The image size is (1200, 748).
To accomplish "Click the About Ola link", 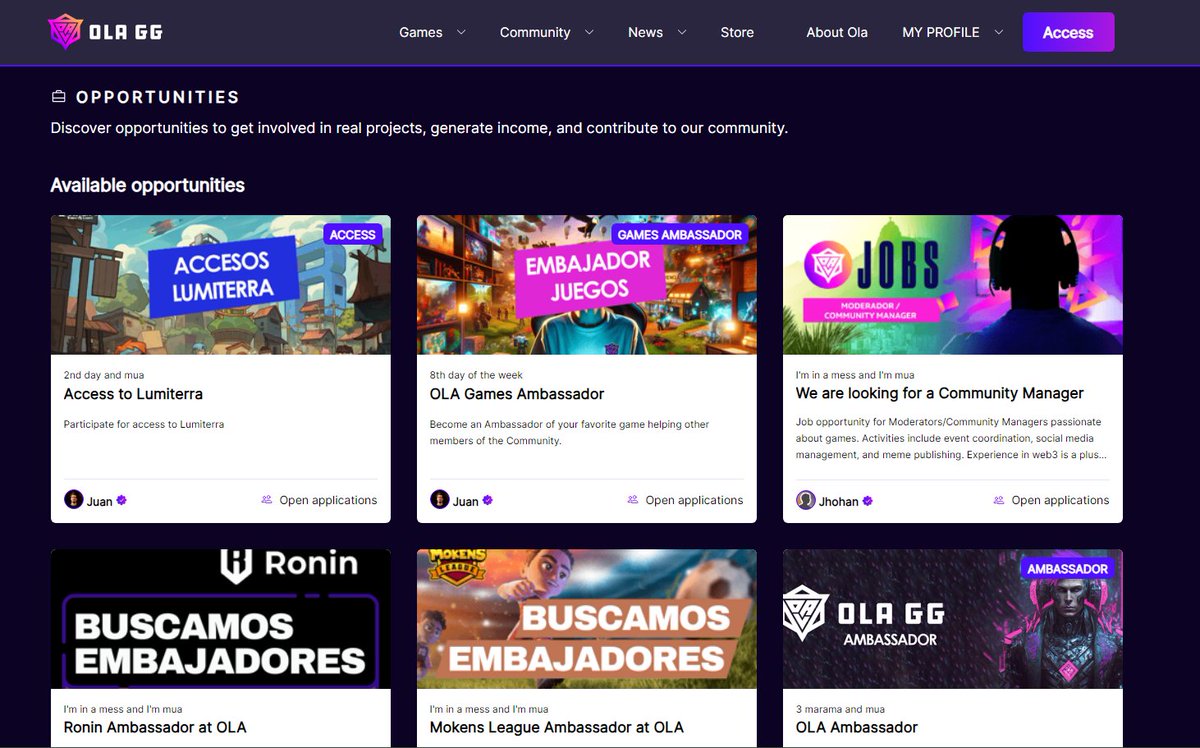I will tap(837, 32).
